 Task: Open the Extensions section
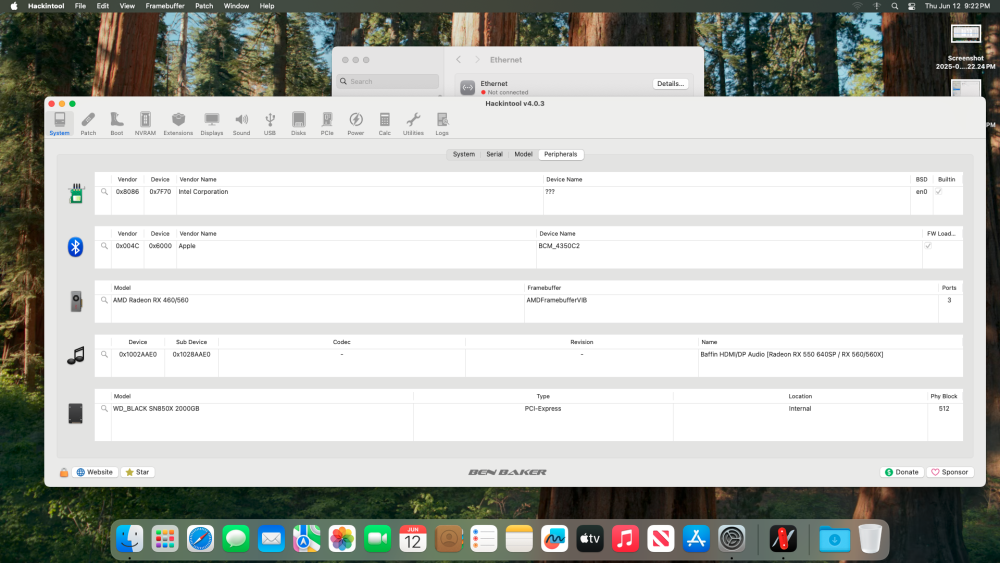tap(178, 124)
